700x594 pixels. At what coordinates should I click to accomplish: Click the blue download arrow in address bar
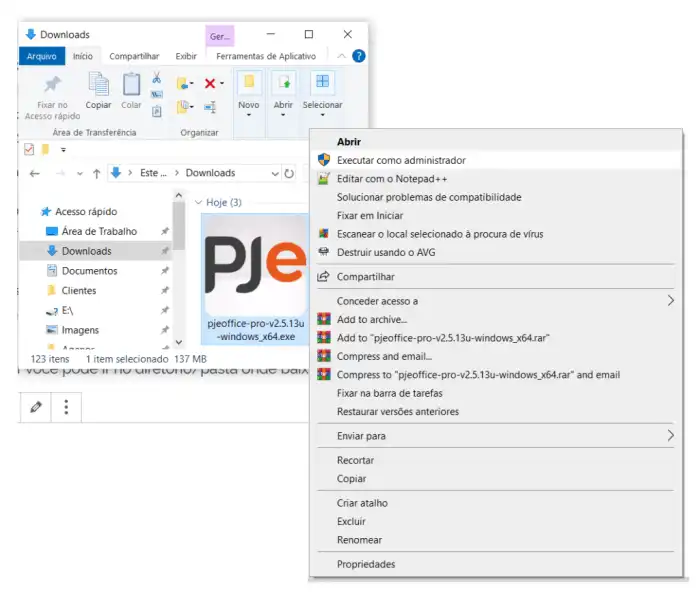pyautogui.click(x=116, y=173)
